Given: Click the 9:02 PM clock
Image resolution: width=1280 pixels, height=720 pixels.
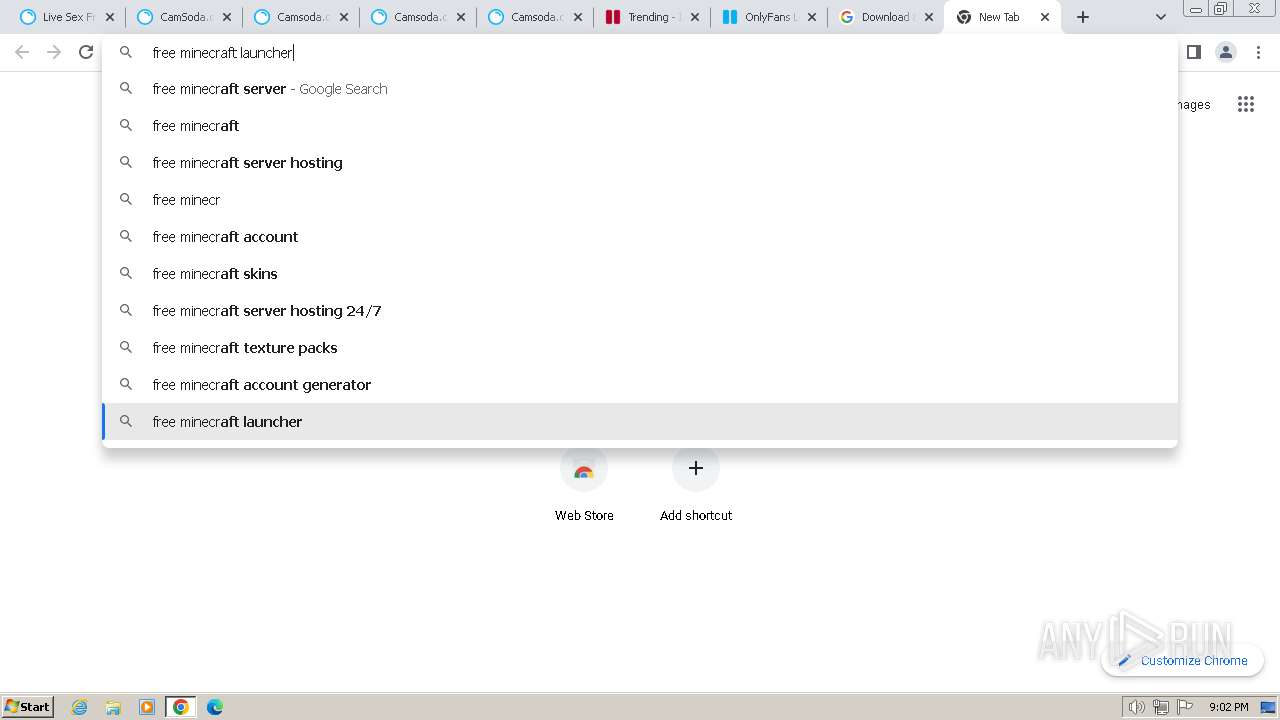Looking at the screenshot, I should pyautogui.click(x=1228, y=707).
